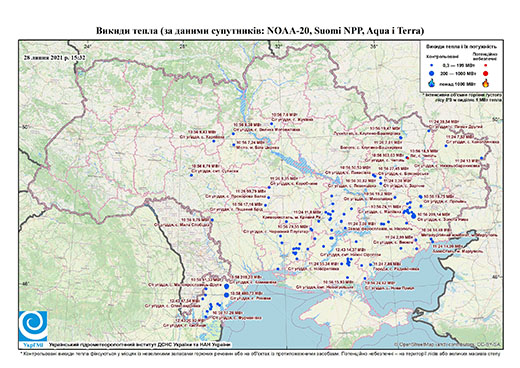This screenshot has height=368, width=520.
Task: Select the large blue circle legend symbol
Action: click(x=432, y=73)
